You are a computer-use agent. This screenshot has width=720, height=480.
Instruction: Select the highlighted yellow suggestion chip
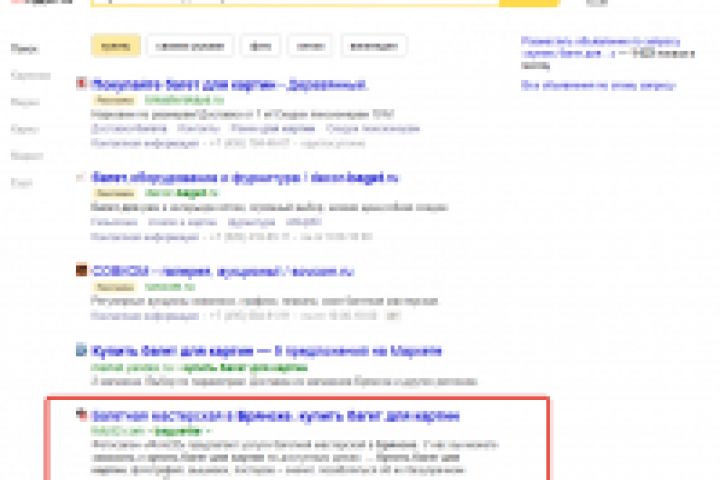pos(116,46)
